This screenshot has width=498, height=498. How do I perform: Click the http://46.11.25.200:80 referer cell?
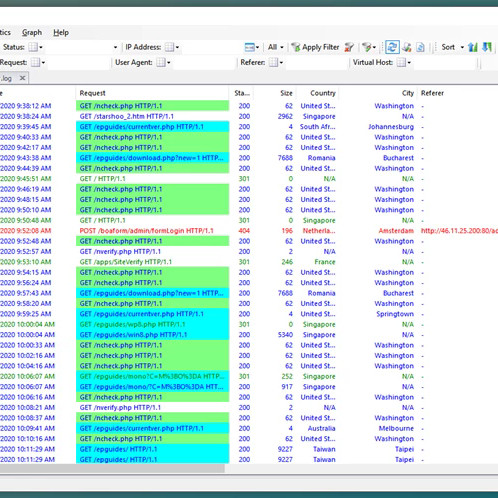[x=459, y=231]
